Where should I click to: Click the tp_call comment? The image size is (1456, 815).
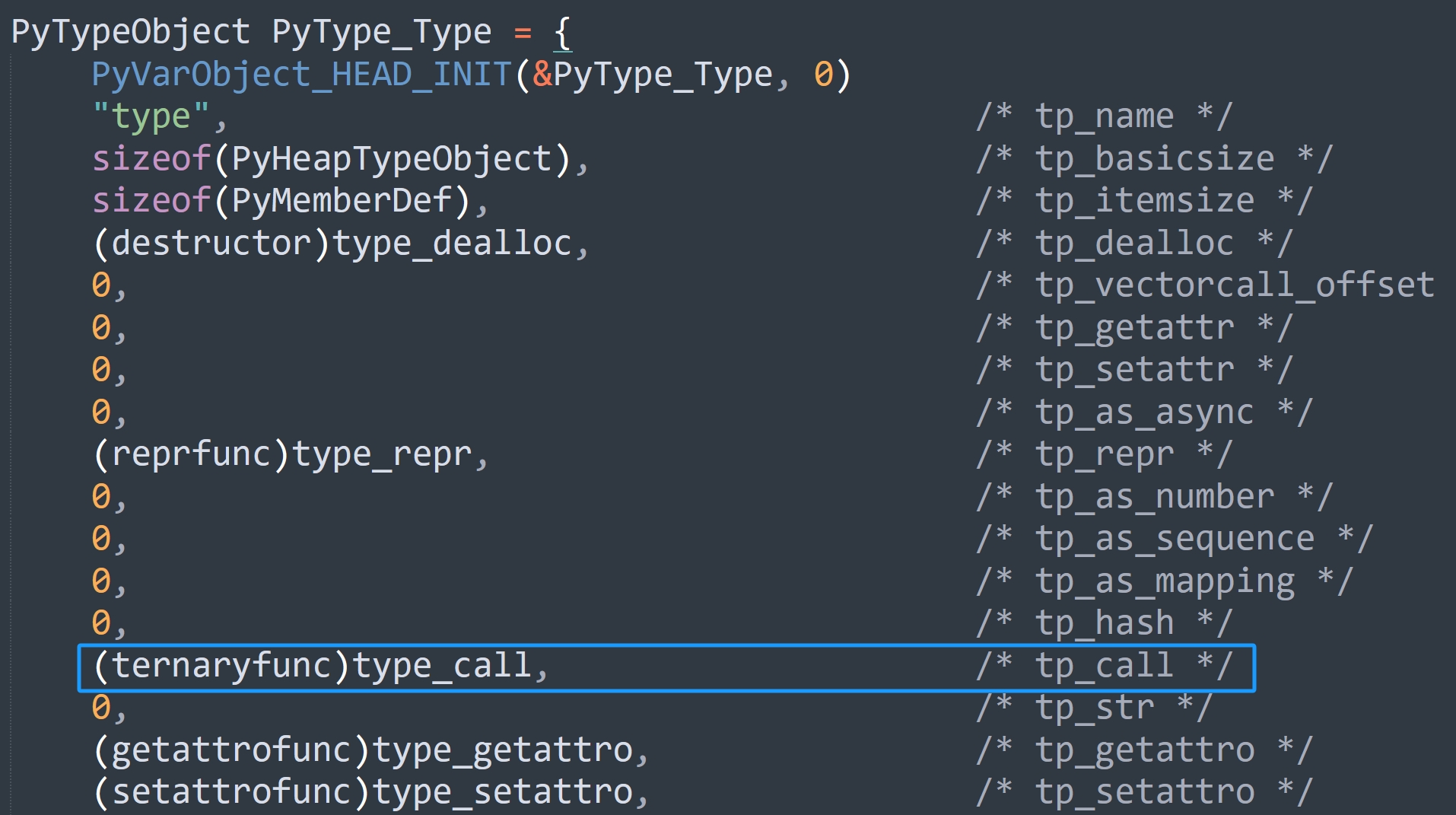pos(1105,666)
